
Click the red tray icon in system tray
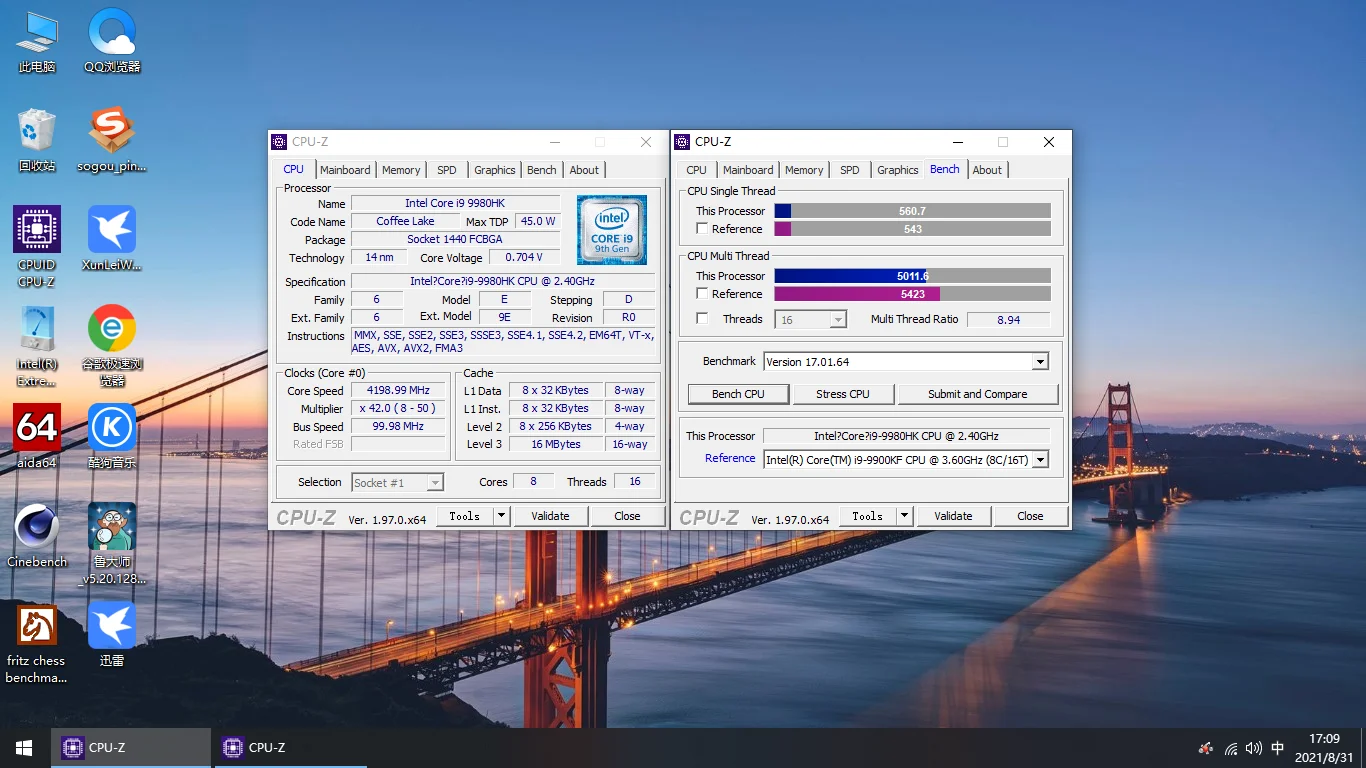coord(1207,748)
